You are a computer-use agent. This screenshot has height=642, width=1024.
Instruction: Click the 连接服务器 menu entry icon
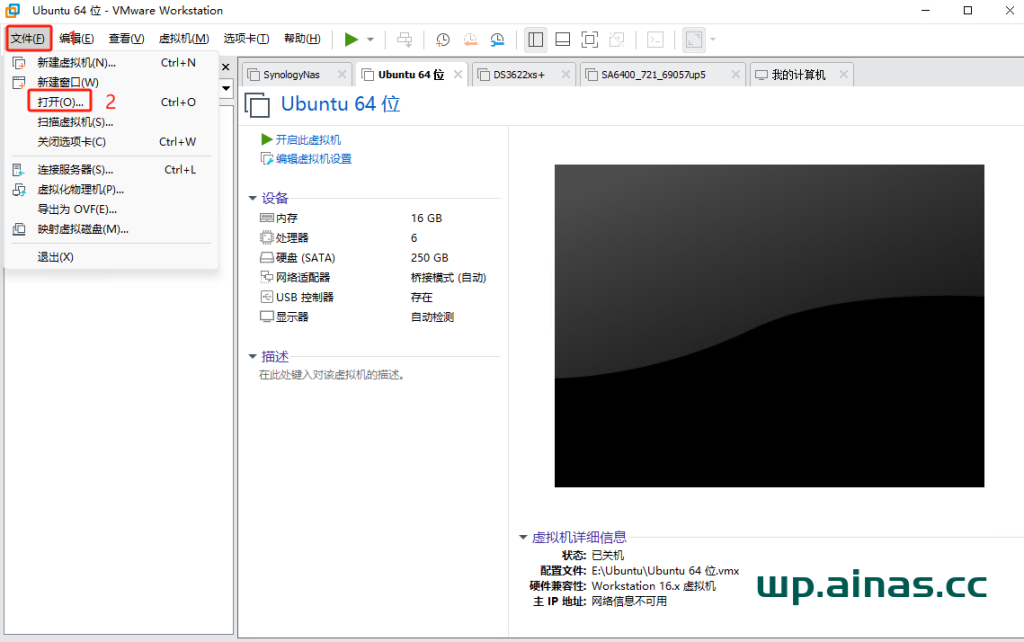(19, 170)
